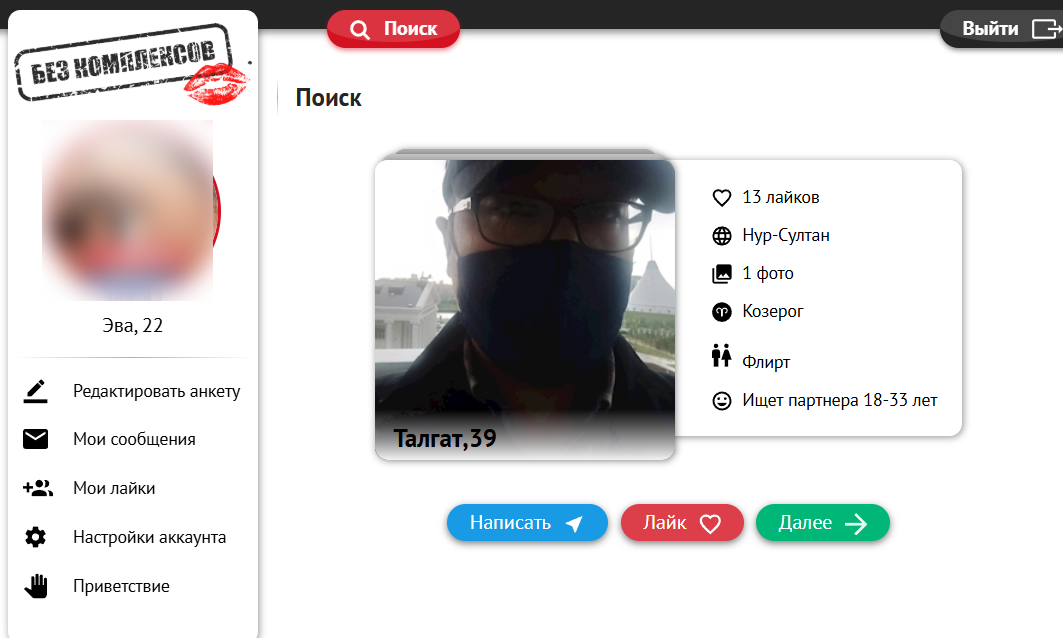Click the photo gallery icon beside 1 фото

point(721,274)
